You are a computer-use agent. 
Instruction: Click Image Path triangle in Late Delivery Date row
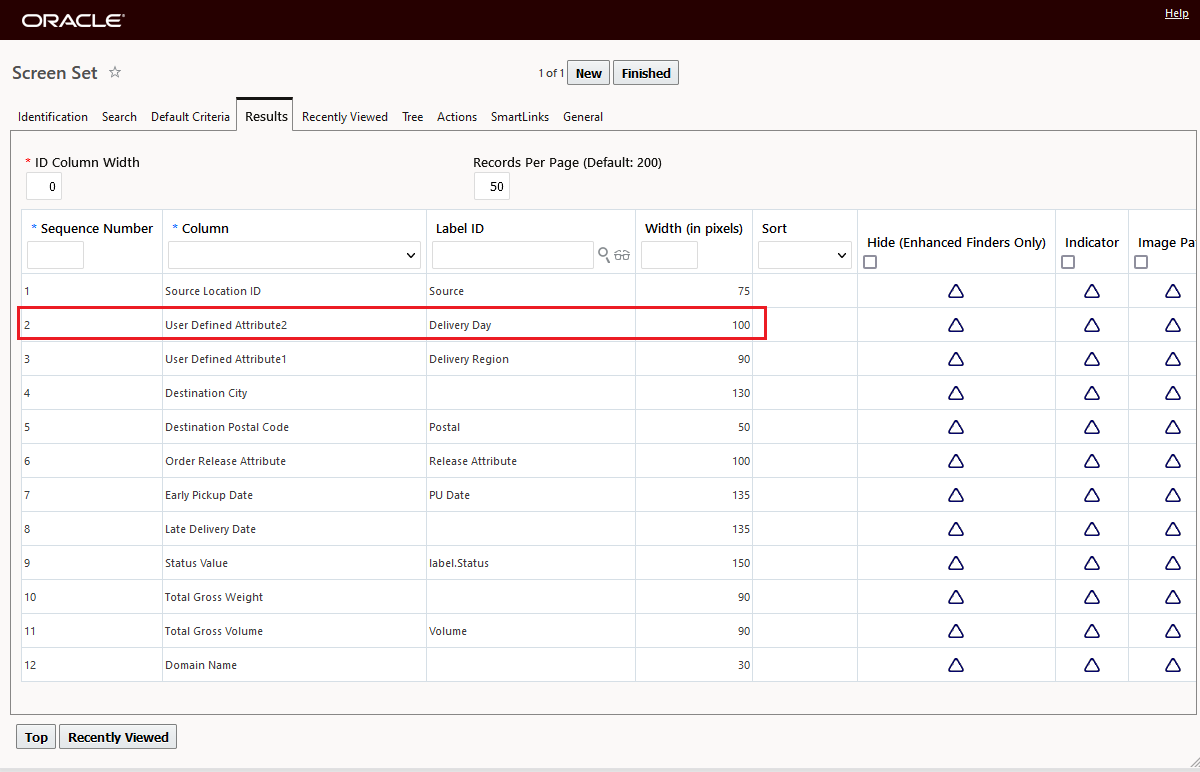pyautogui.click(x=1173, y=529)
